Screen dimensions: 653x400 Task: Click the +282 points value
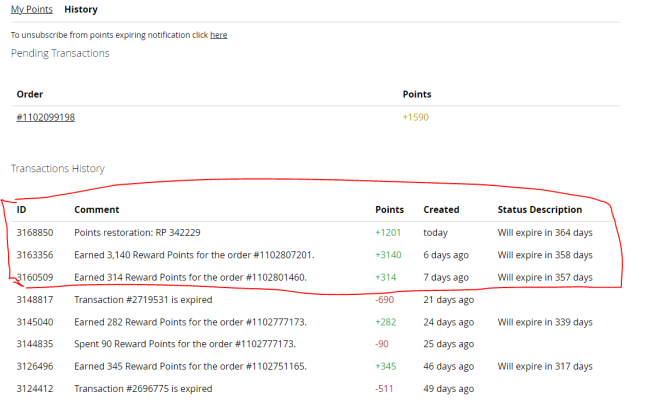pos(386,322)
